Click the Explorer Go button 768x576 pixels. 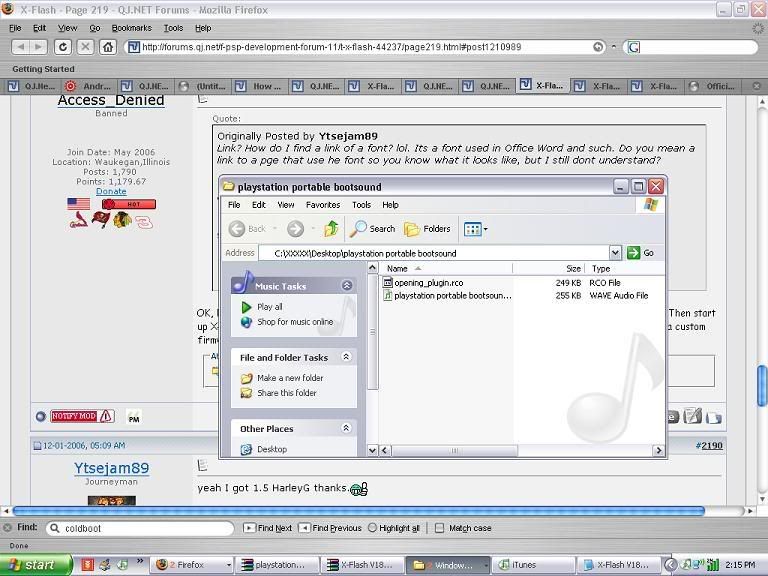pos(641,253)
